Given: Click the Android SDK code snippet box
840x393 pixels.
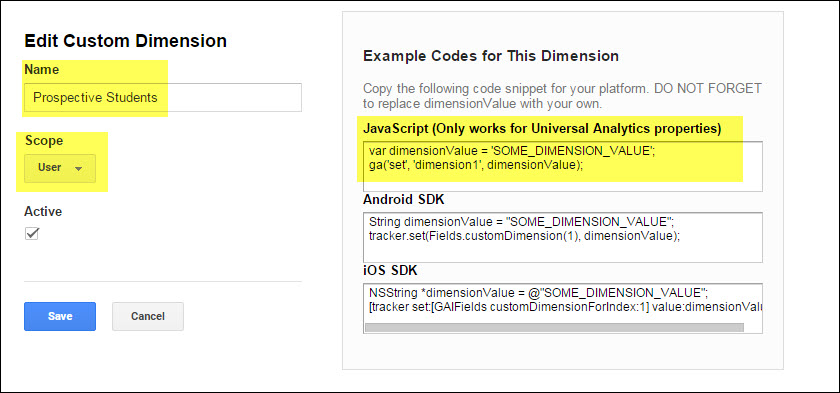Looking at the screenshot, I should [x=562, y=237].
